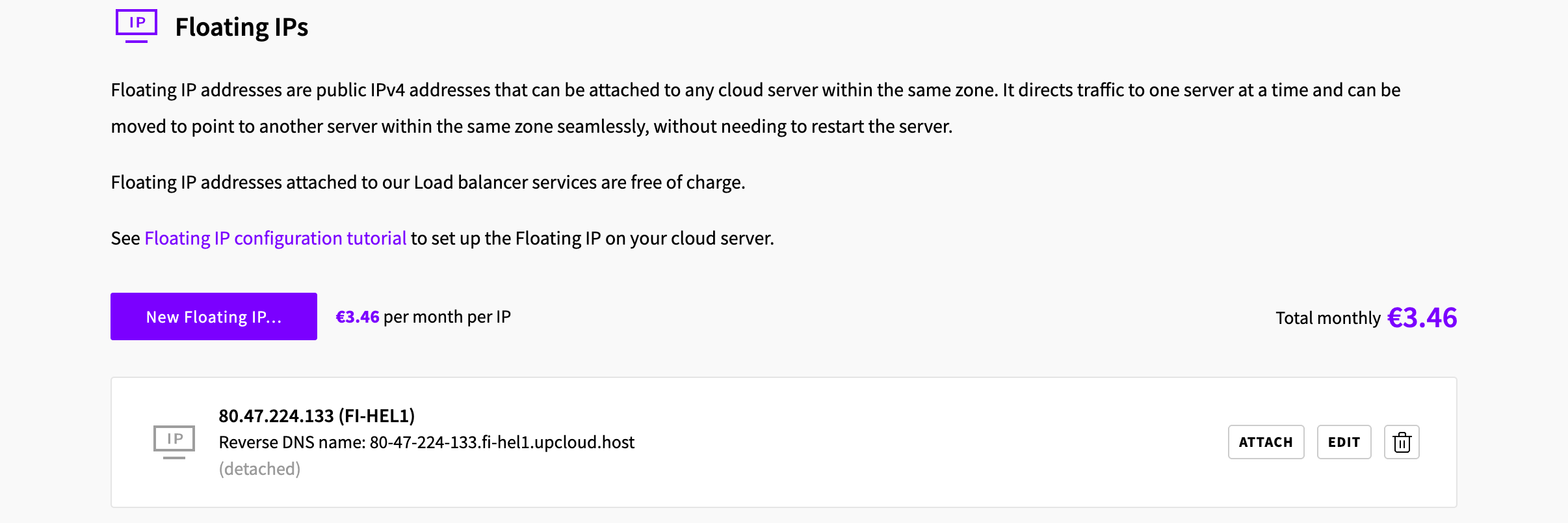Viewport: 1568px width, 523px height.
Task: Click the reverse DNS name 80-47-224-133.fi-hel1.upcloud.host
Action: (502, 442)
